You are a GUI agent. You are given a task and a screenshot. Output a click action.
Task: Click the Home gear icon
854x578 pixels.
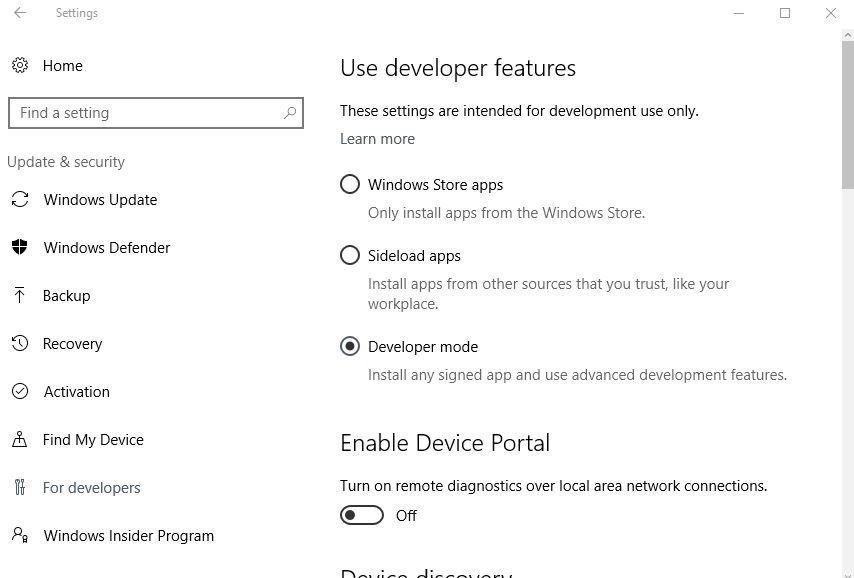click(20, 65)
